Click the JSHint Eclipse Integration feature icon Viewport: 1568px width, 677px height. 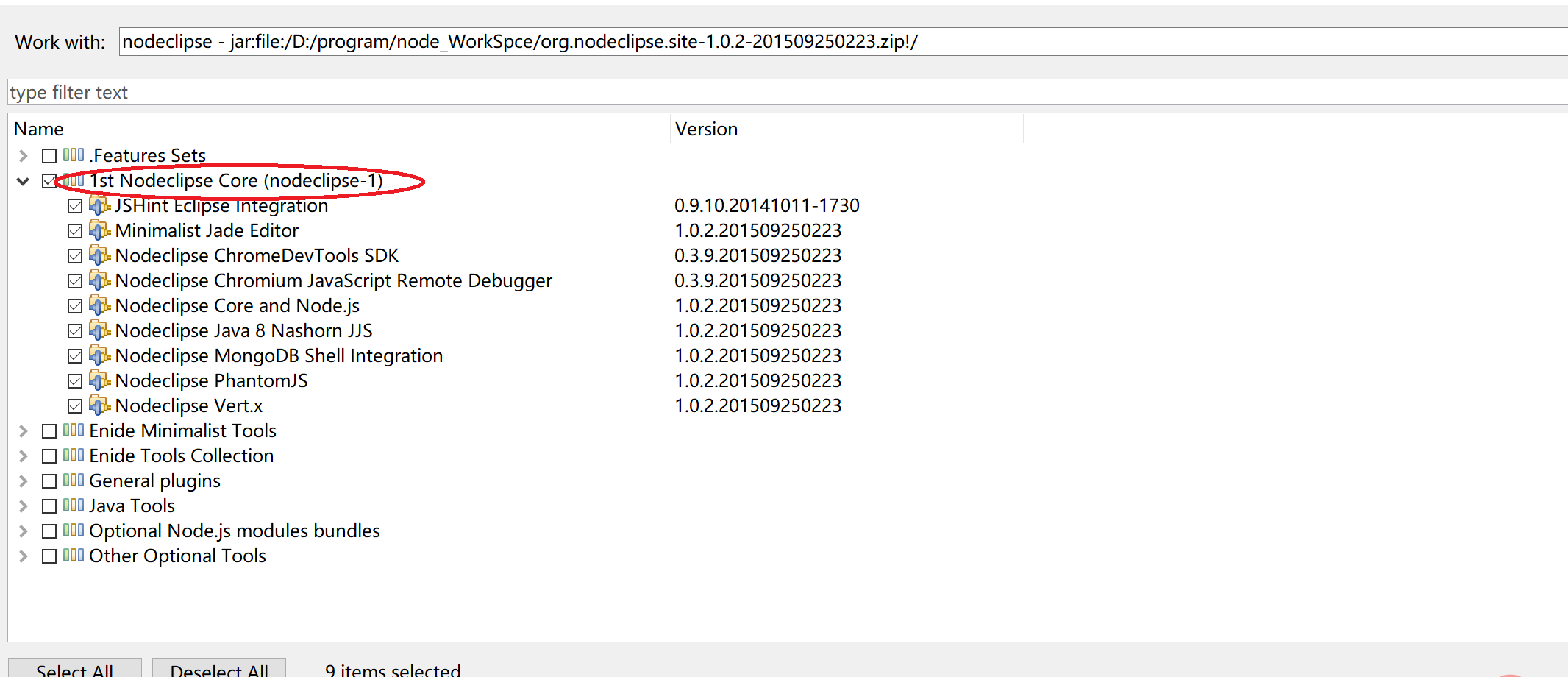point(99,205)
